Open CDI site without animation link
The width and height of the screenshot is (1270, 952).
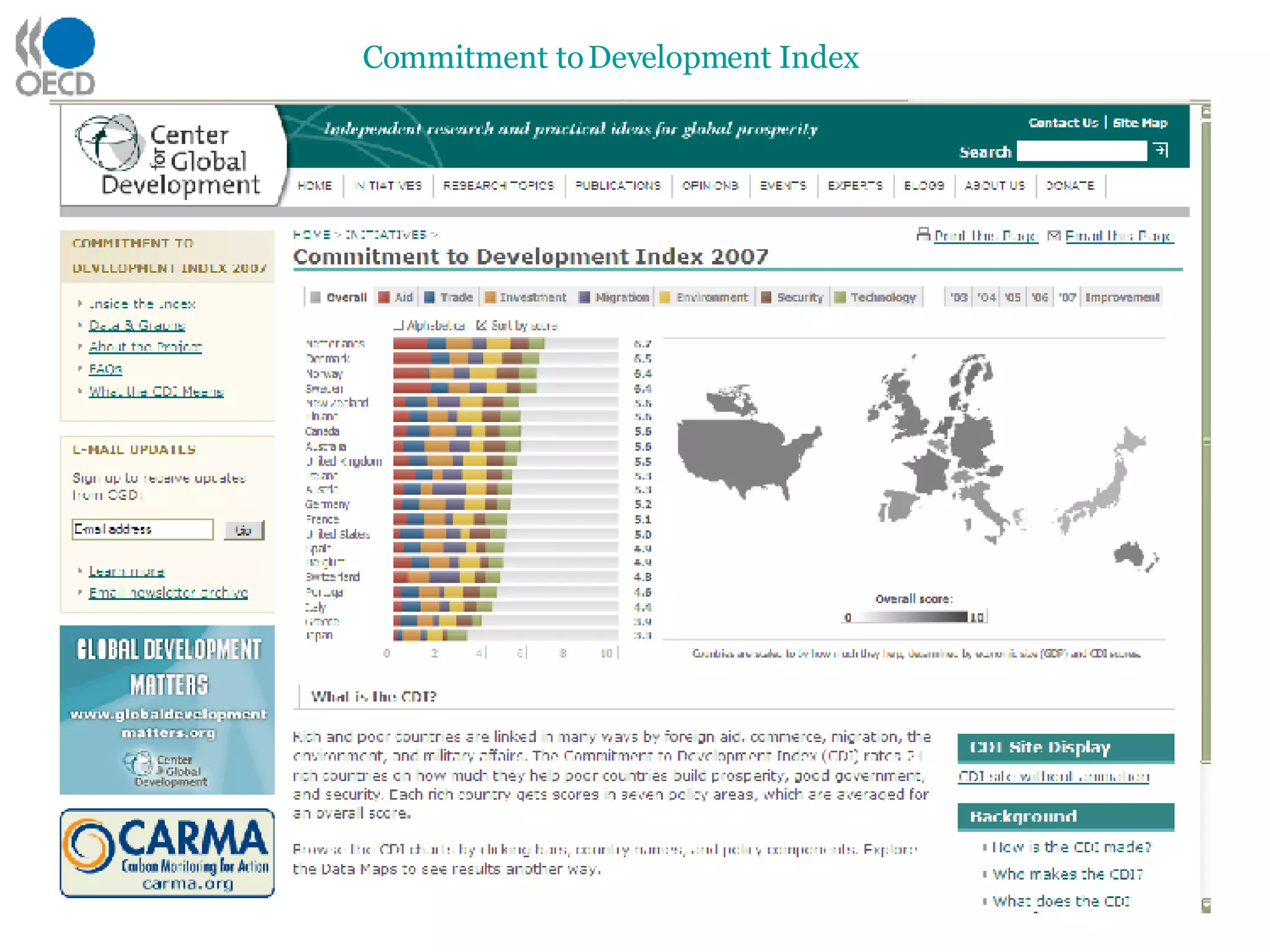(1054, 777)
